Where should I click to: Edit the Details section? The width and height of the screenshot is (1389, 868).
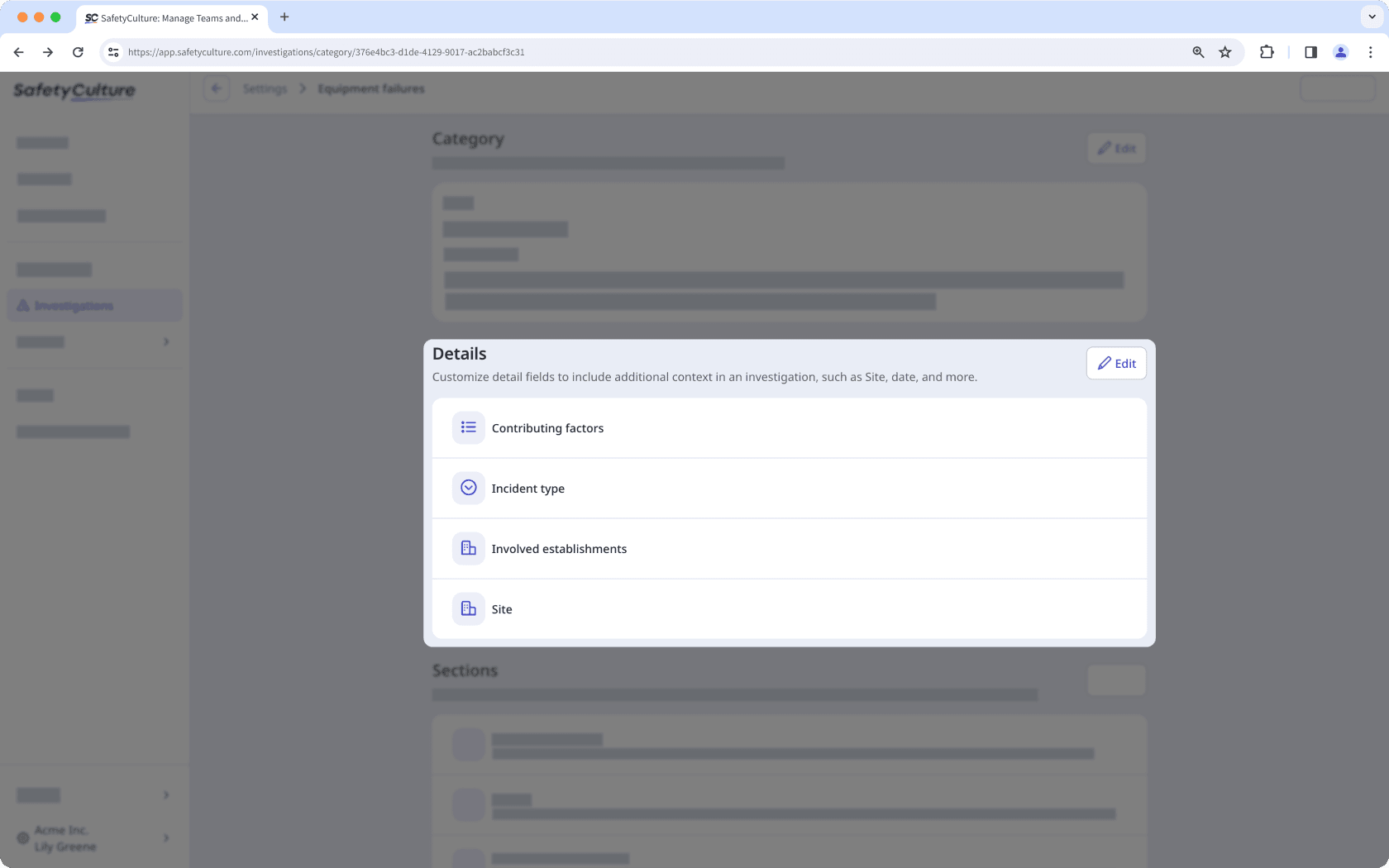[1115, 364]
